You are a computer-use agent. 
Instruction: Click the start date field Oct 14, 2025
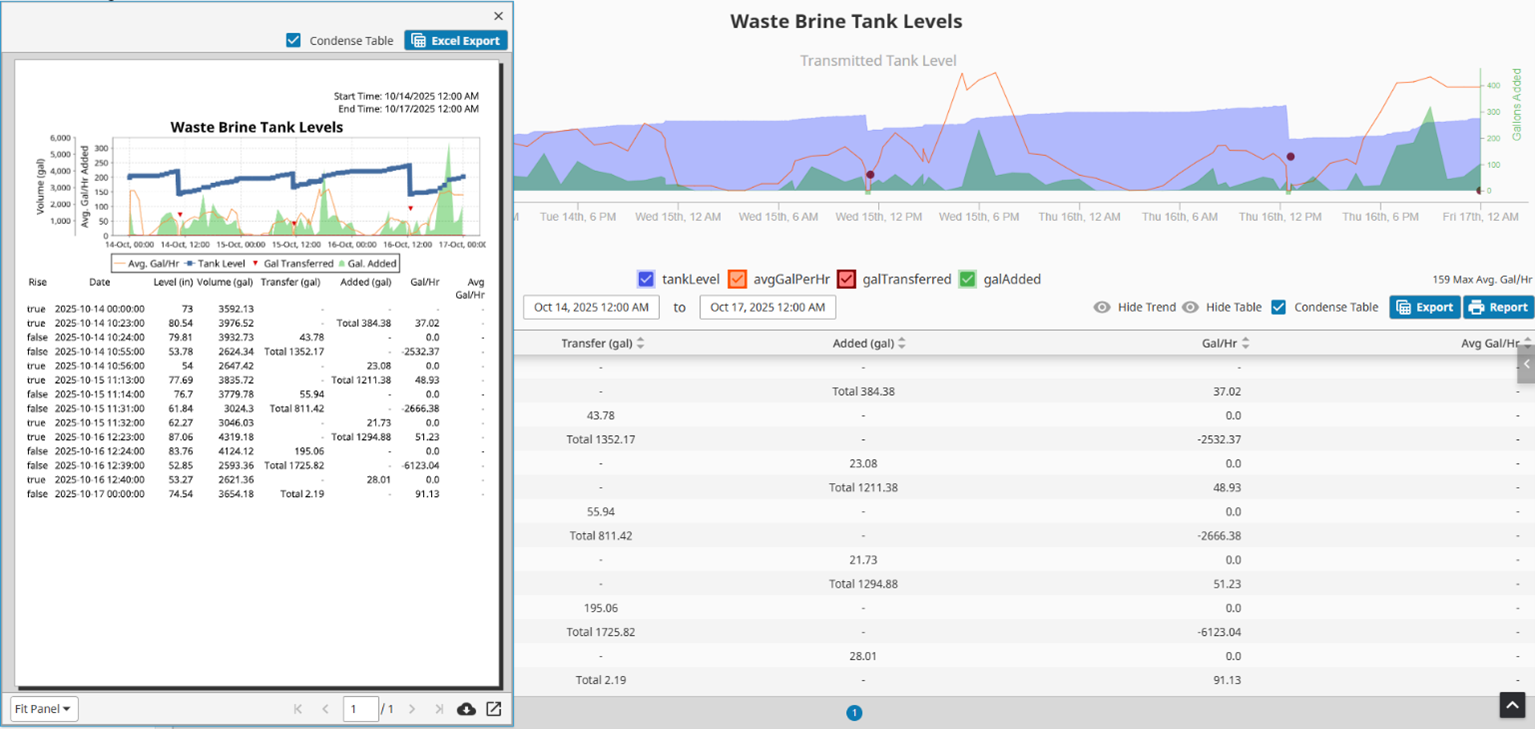click(591, 307)
